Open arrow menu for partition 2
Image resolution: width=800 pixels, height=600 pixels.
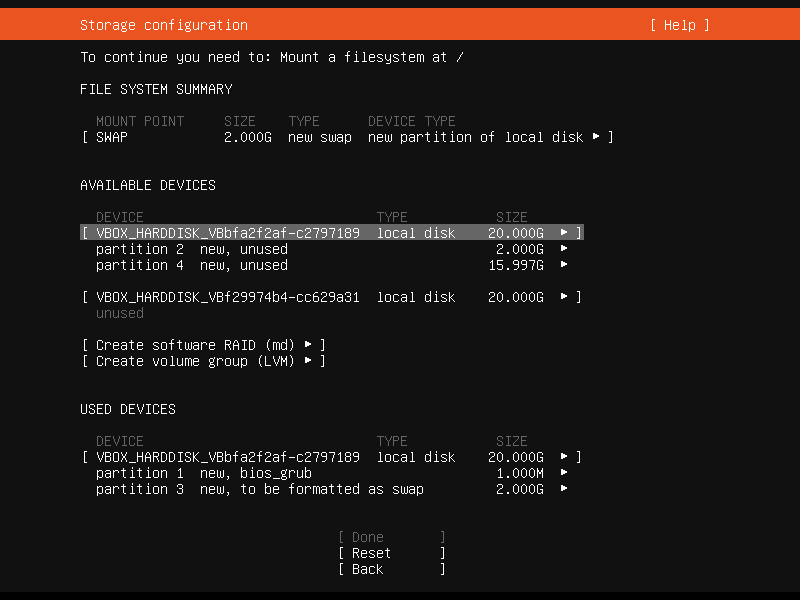(x=564, y=248)
